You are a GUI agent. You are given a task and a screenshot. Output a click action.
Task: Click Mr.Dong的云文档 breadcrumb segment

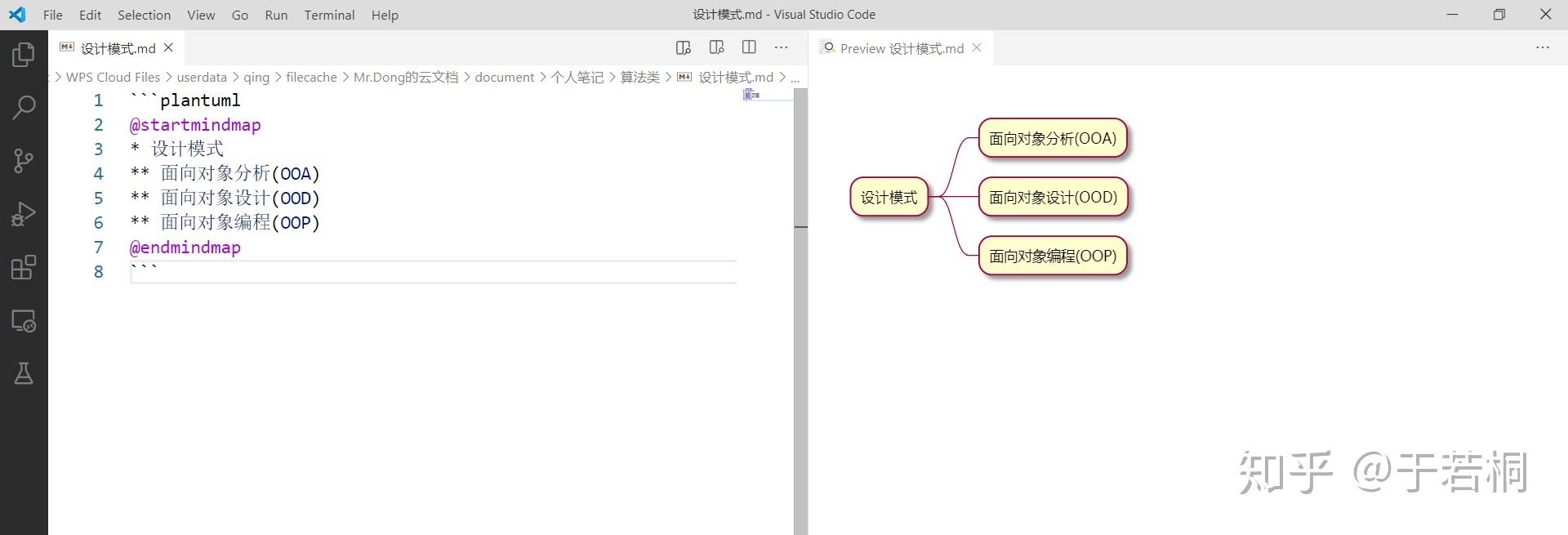point(406,77)
